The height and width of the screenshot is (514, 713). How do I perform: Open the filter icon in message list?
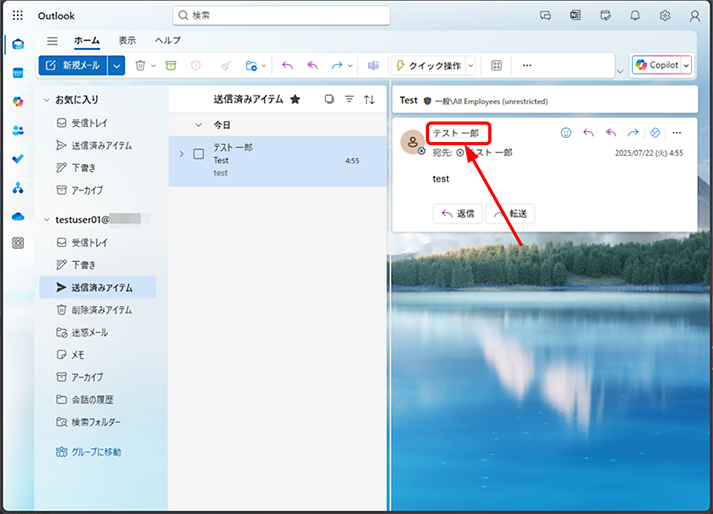point(349,99)
